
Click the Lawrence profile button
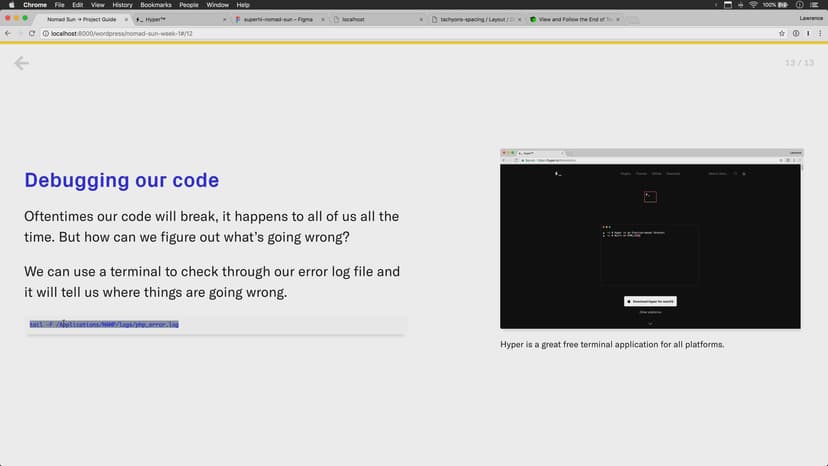pos(811,18)
